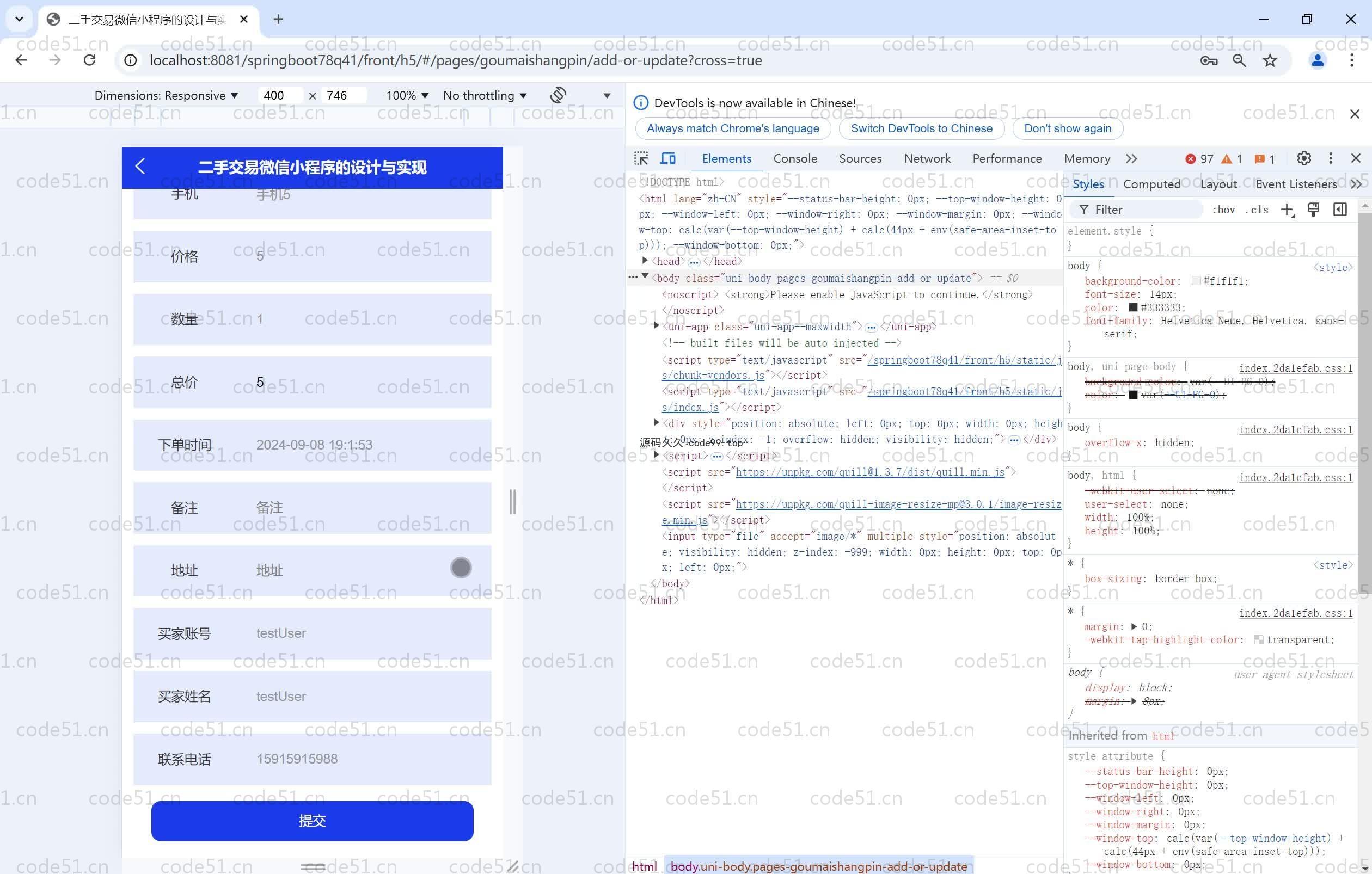Close the current browser tab
Viewport: 1372px width, 874px height.
click(244, 20)
